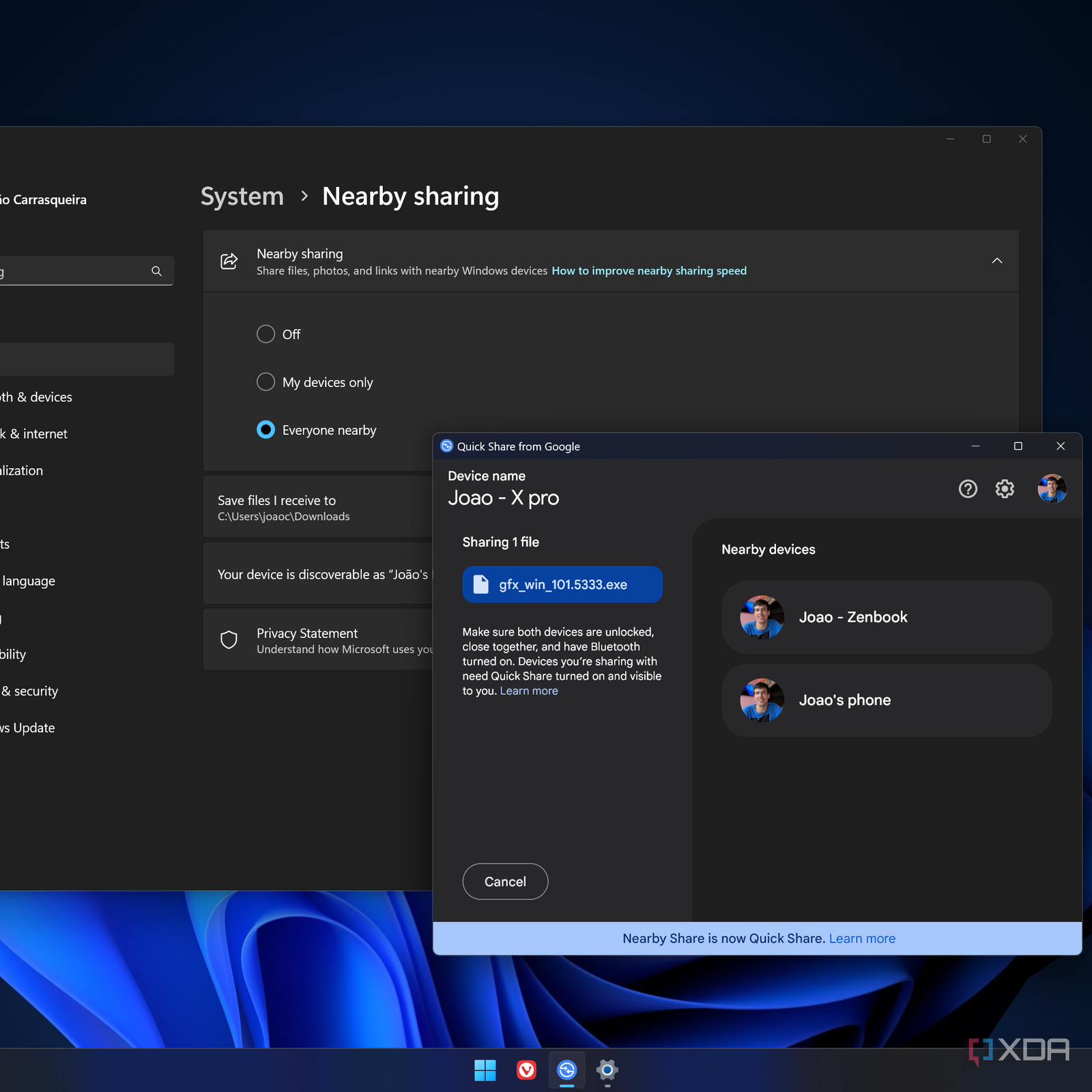Open Quick Share settings gear
Image resolution: width=1092 pixels, height=1092 pixels.
pos(1004,489)
